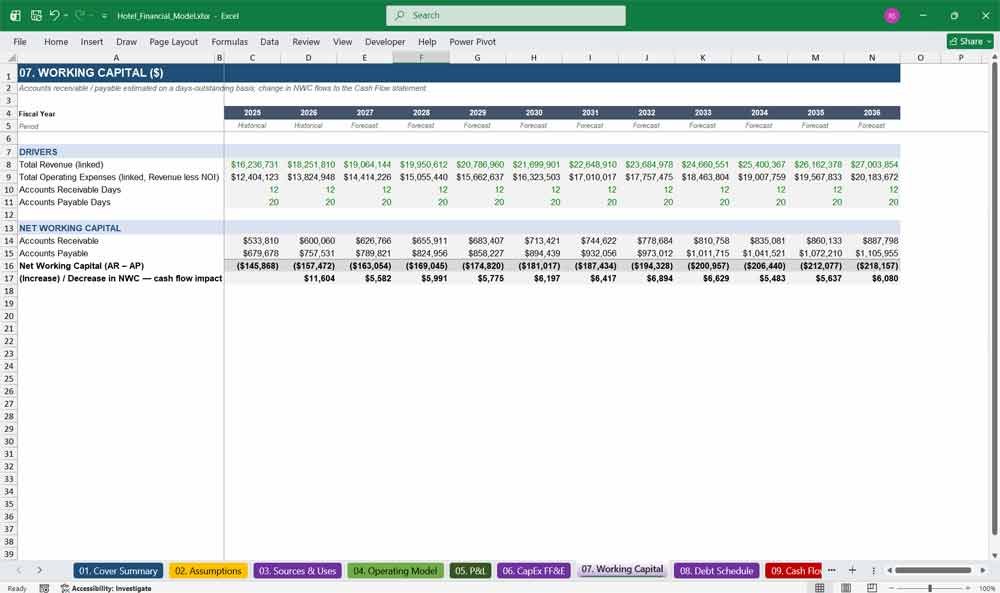Click the previous sheet navigation arrow

[x=19, y=570]
